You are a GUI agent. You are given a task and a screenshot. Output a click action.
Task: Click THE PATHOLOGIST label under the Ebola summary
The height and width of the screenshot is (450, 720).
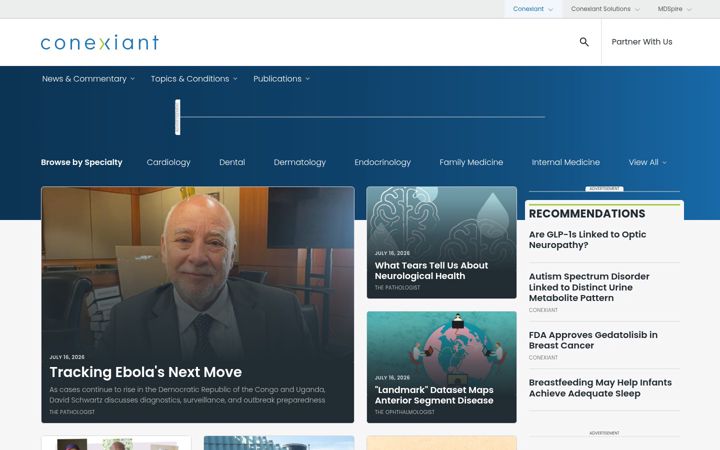72,412
